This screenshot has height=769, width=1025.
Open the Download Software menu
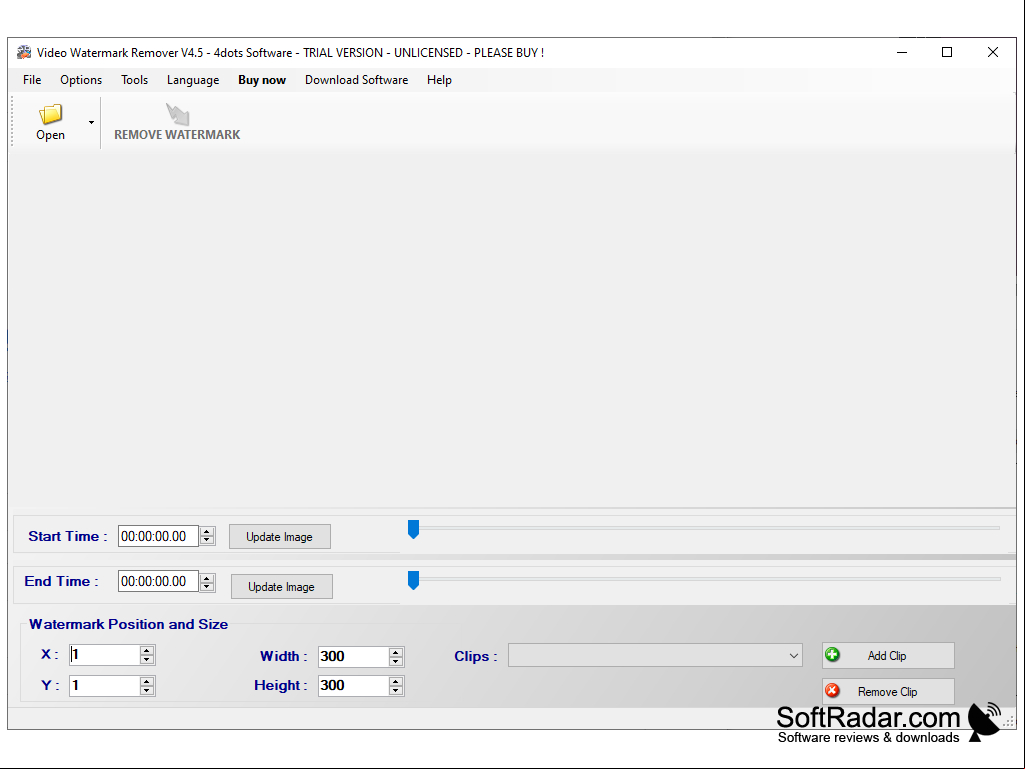(356, 80)
